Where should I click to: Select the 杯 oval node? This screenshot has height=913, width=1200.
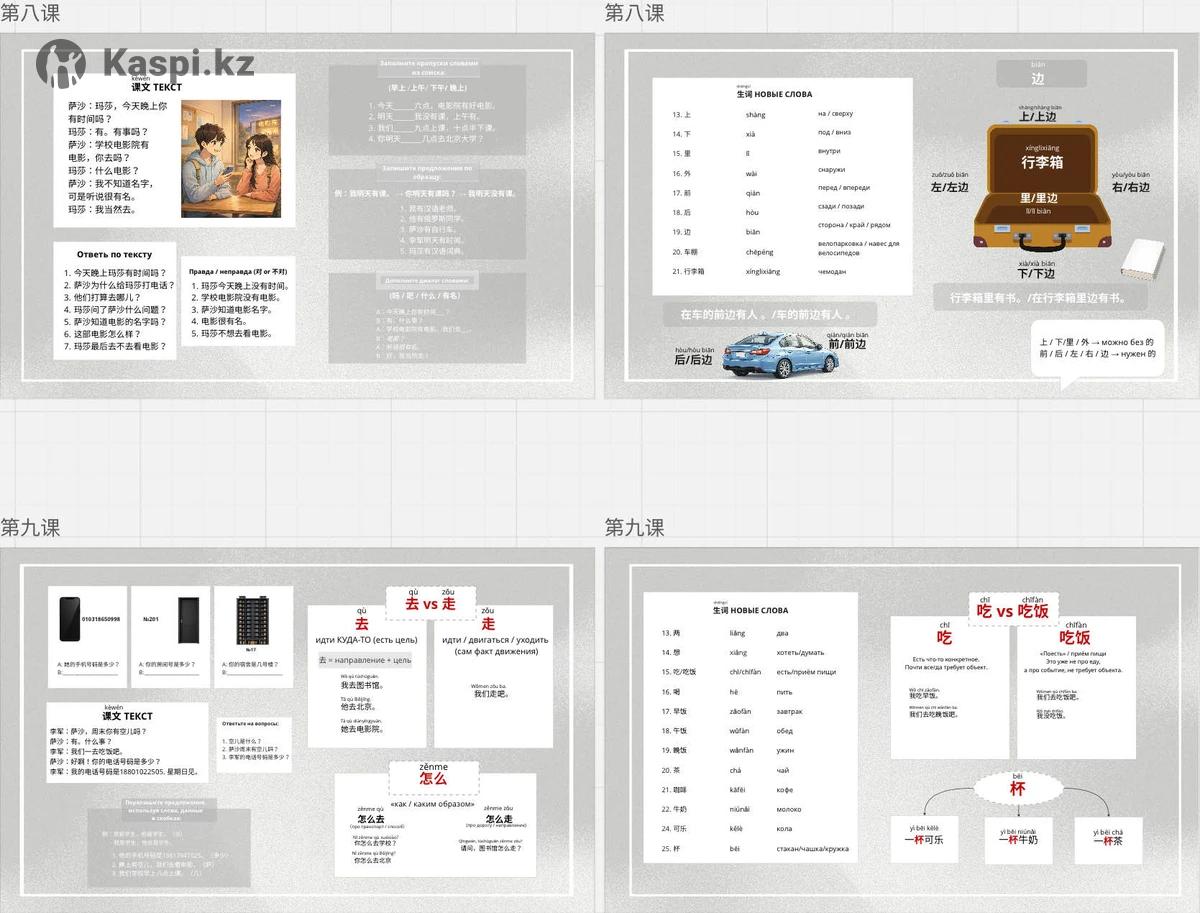pyautogui.click(x=1017, y=788)
